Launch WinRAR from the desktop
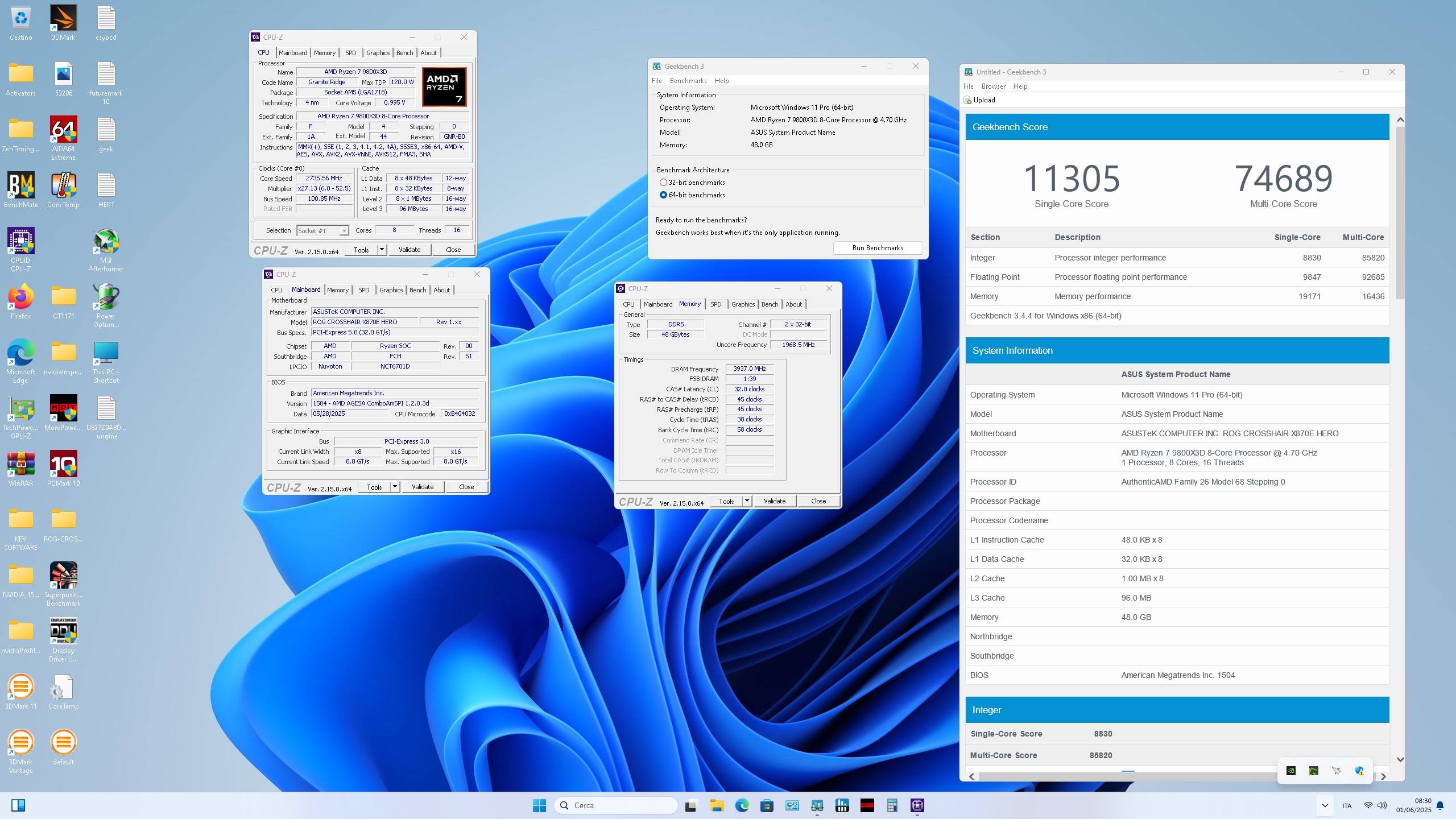Image resolution: width=1456 pixels, height=819 pixels. tap(20, 469)
